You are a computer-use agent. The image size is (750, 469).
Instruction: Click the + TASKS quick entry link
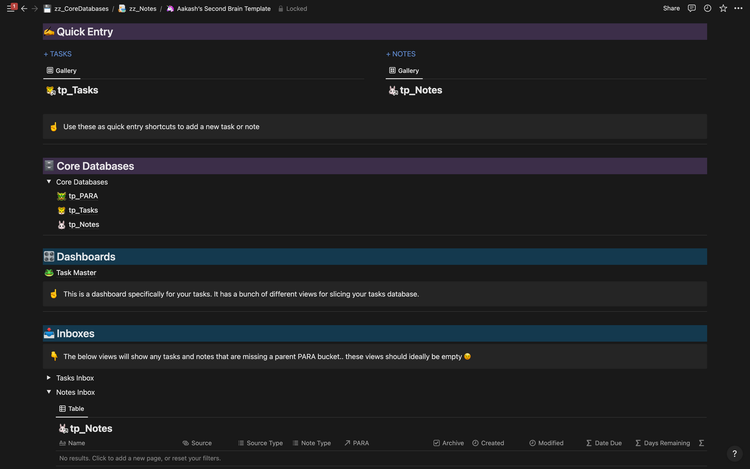click(58, 54)
